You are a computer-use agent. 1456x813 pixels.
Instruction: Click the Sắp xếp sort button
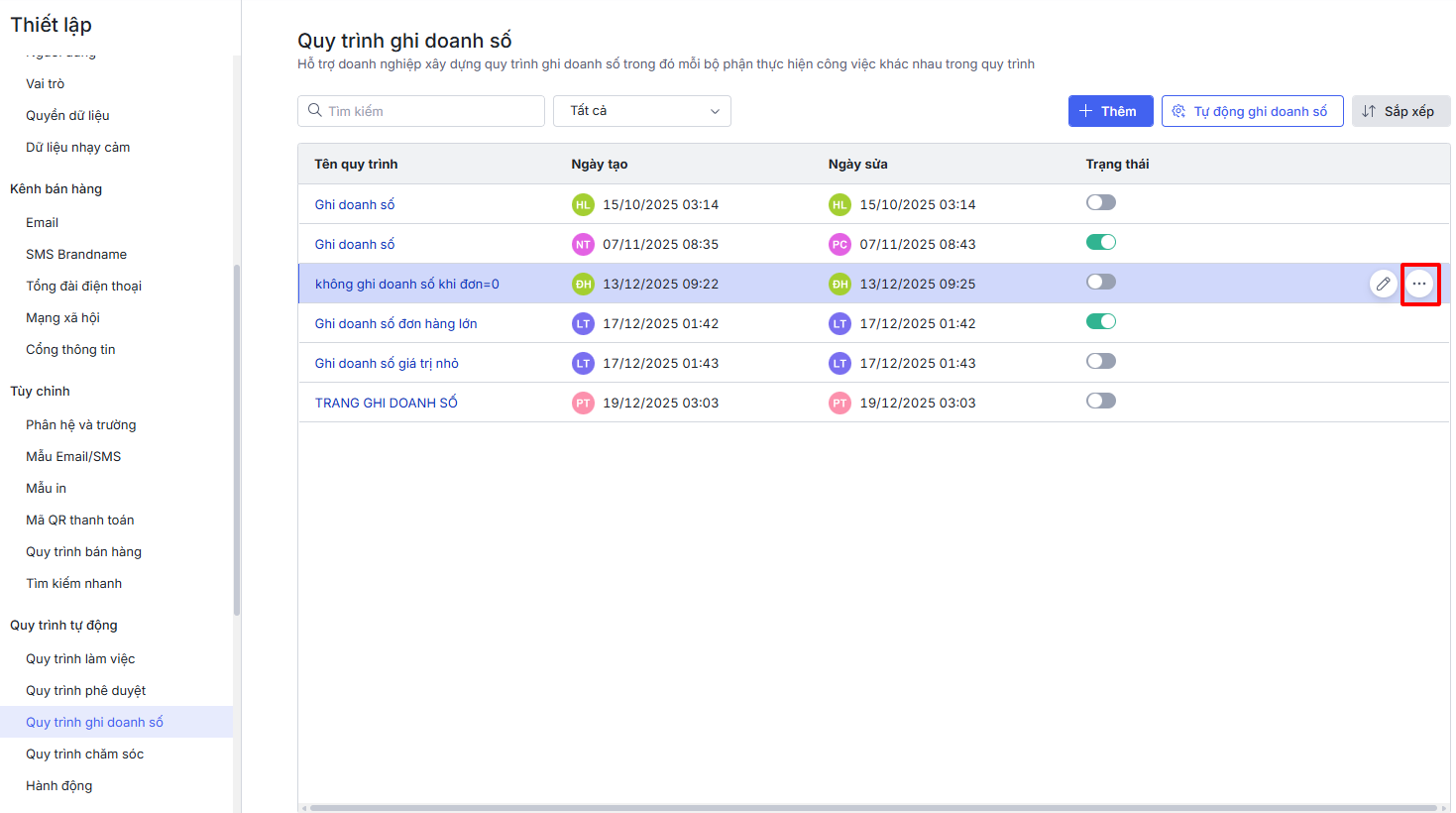(1400, 111)
